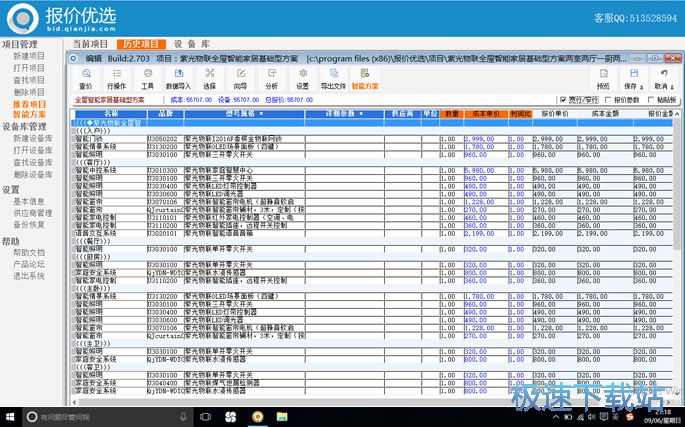Open the dropdown arrow beside 取消

tap(673, 87)
